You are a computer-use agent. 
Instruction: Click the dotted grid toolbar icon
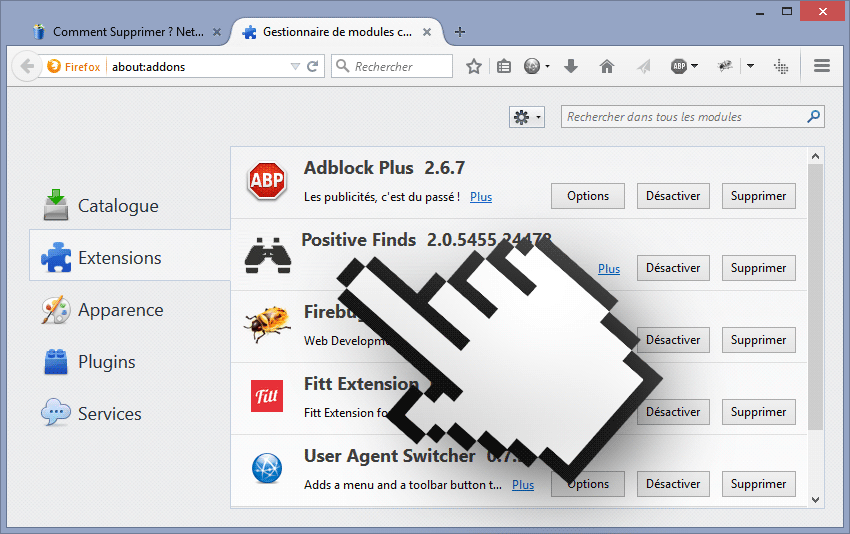[x=781, y=67]
